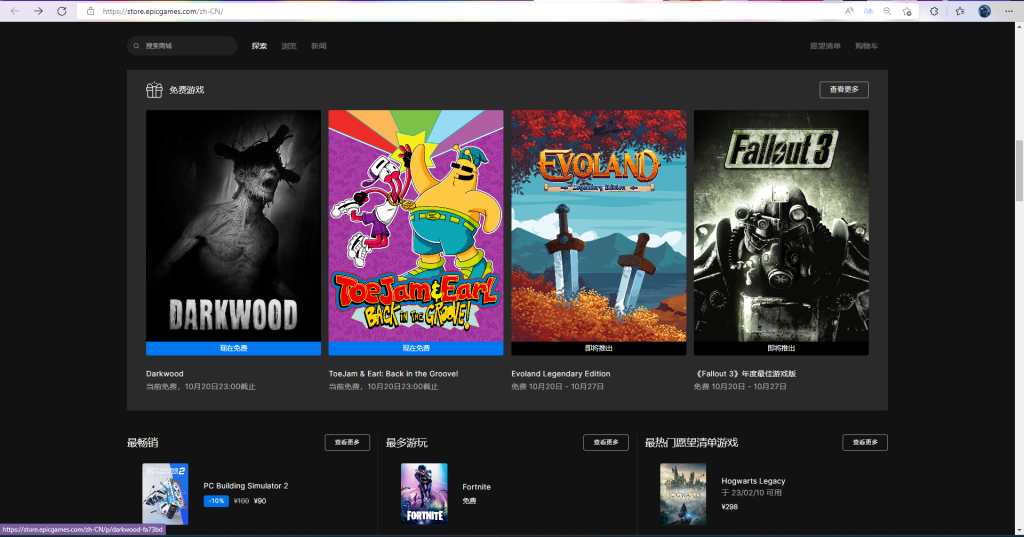Click 查看更多 beside 最热门愿望清单游戏
Viewport: 1024px width, 537px height.
click(x=865, y=442)
